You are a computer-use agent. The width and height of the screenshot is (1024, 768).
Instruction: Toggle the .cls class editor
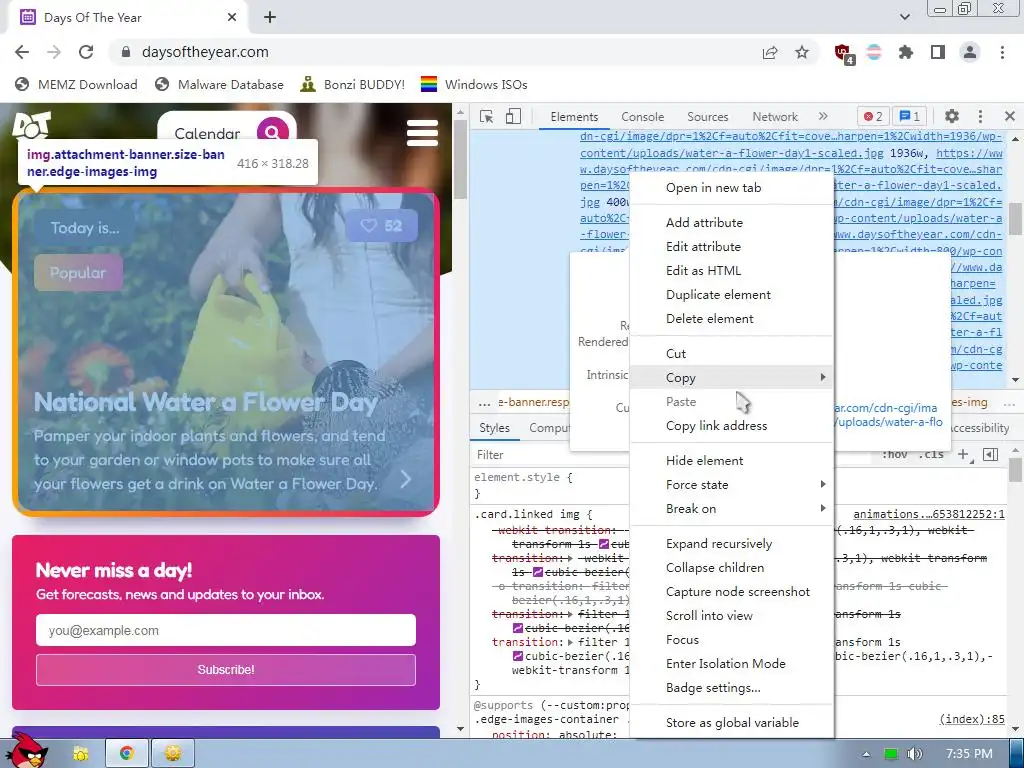(x=931, y=455)
